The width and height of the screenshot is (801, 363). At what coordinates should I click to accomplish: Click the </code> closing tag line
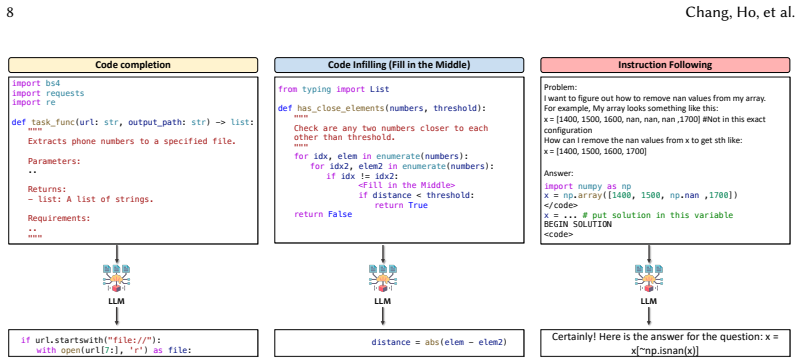click(561, 205)
